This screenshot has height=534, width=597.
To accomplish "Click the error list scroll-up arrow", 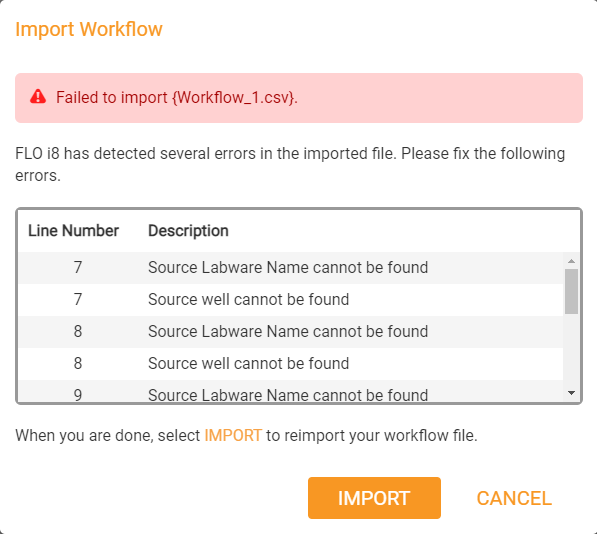I will tap(571, 261).
